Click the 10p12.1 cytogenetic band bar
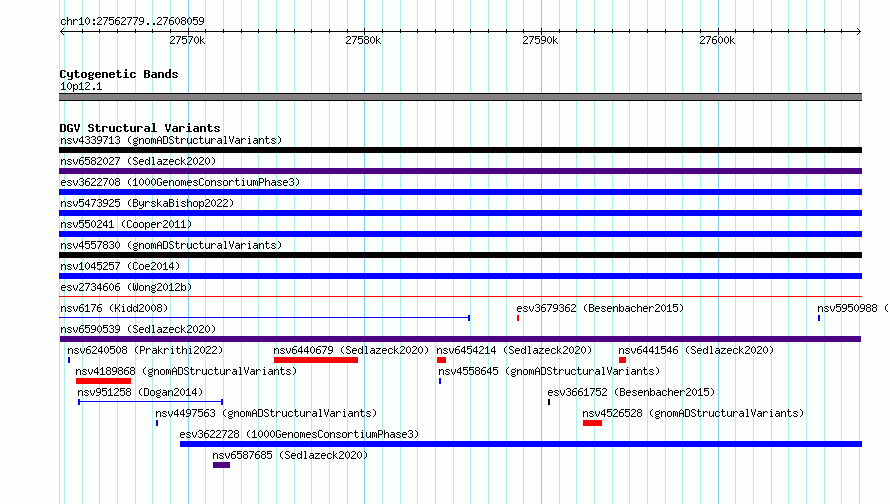The height and width of the screenshot is (504, 890). 460,97
